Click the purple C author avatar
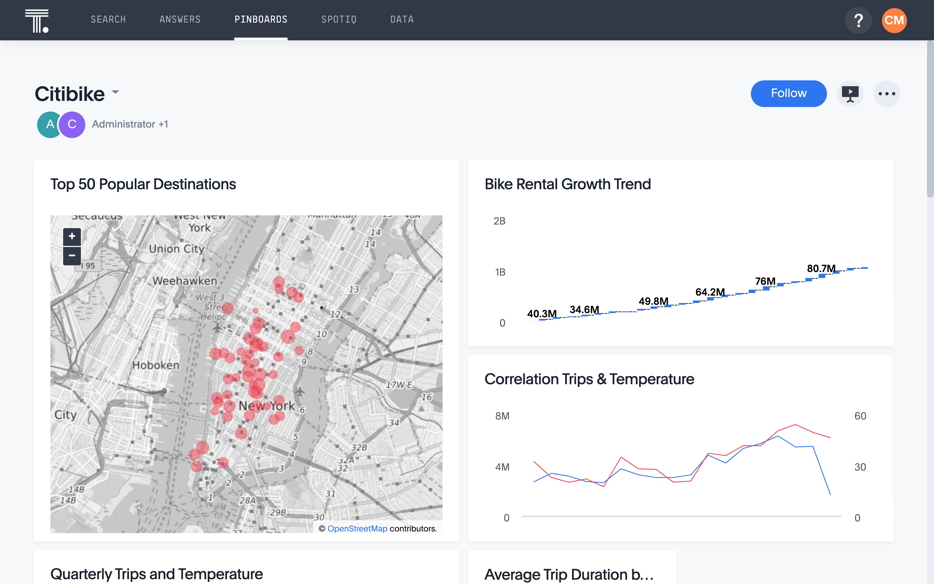934x584 pixels. click(72, 125)
